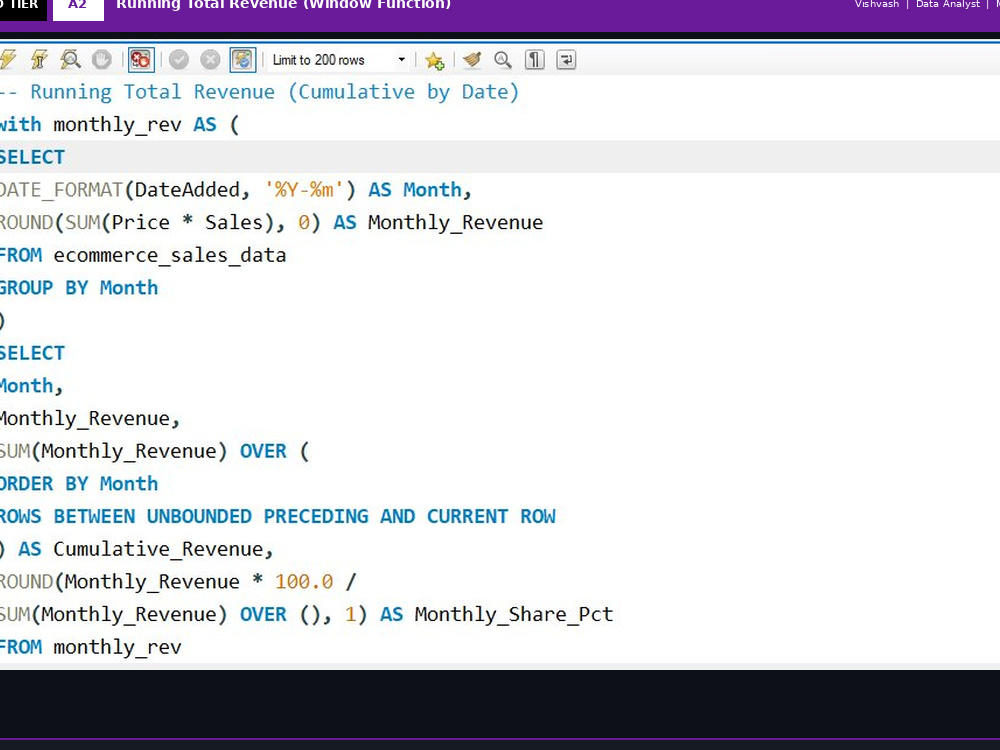Click the Monthly_Revenue alias after AS
The height and width of the screenshot is (750, 1000).
[455, 223]
